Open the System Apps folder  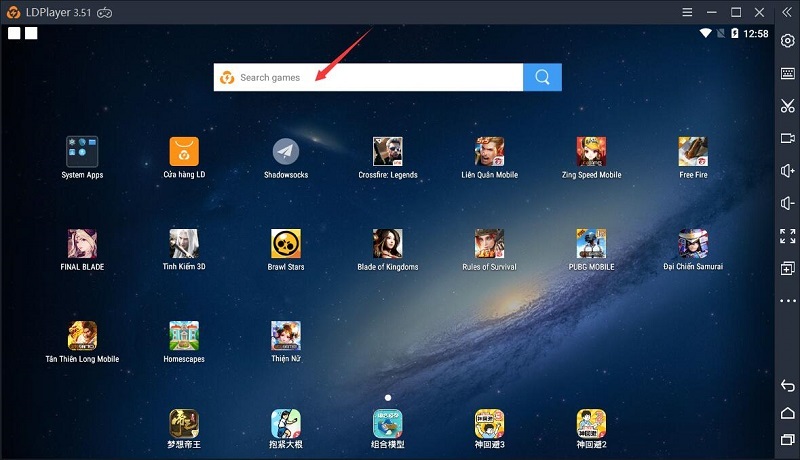pos(82,151)
